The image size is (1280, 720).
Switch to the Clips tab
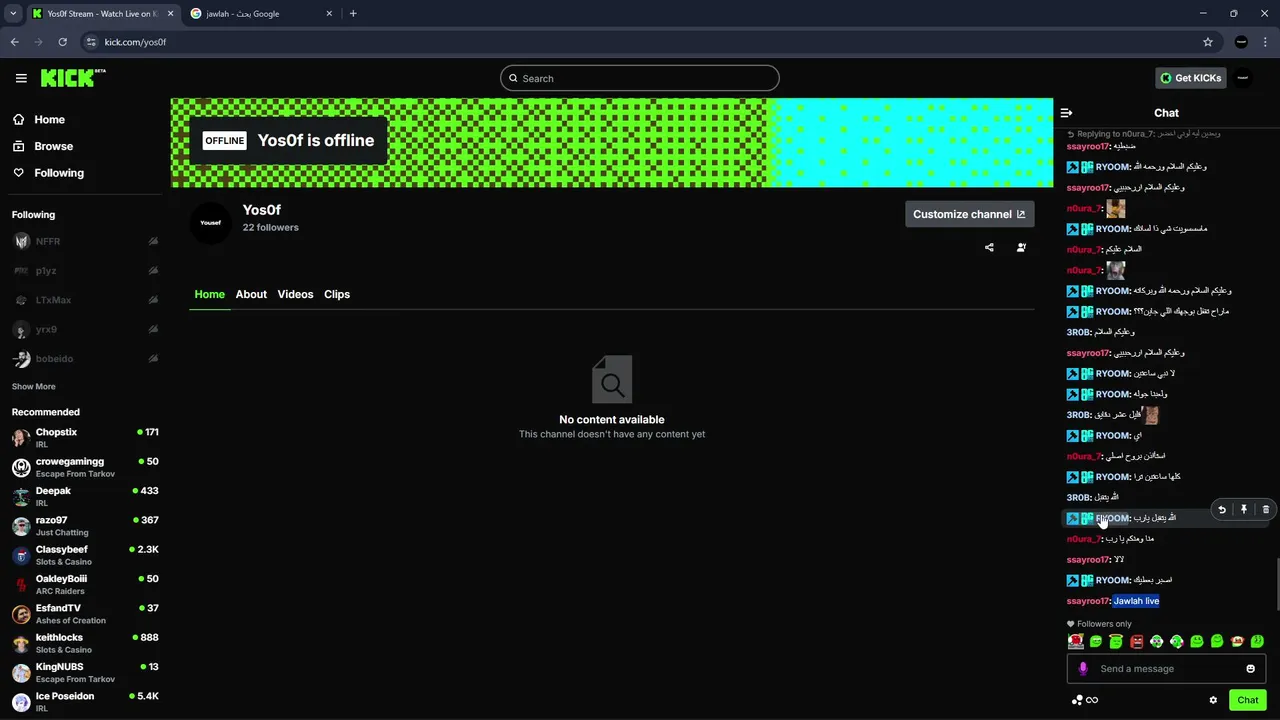(x=337, y=294)
